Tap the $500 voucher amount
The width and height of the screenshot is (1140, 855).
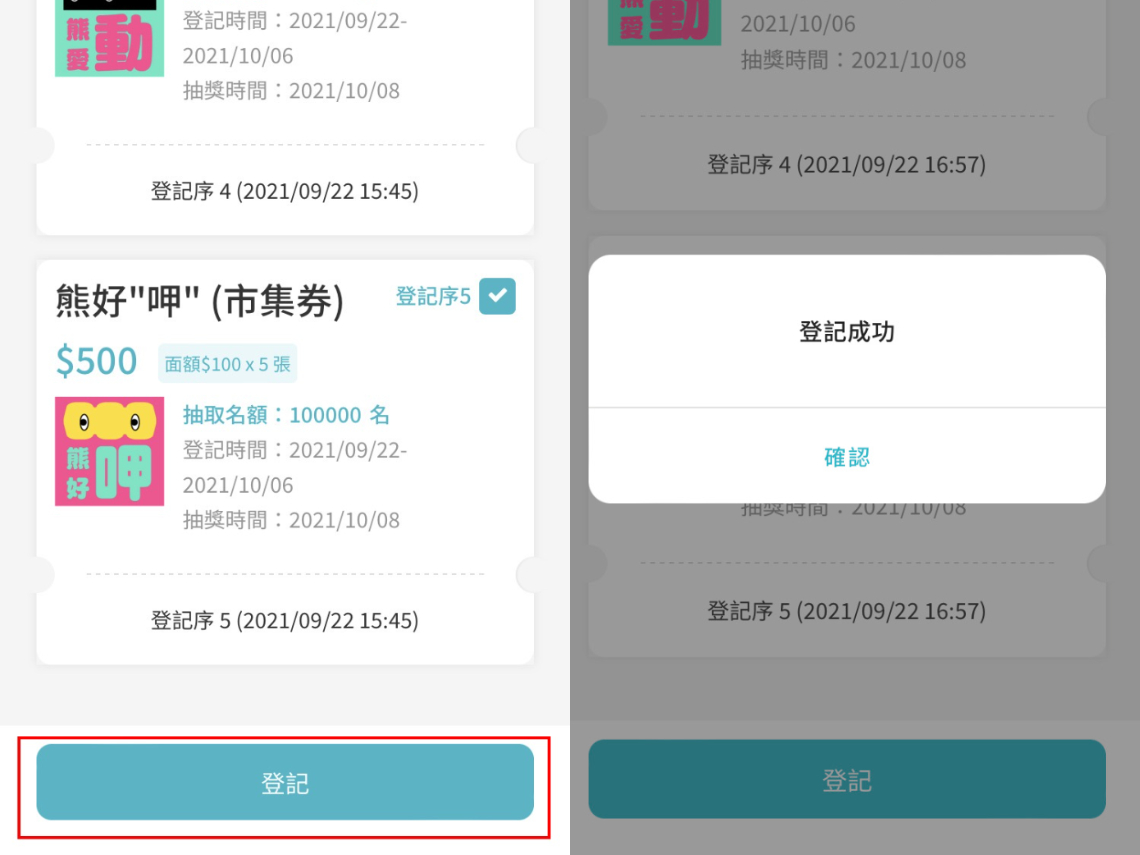point(96,361)
